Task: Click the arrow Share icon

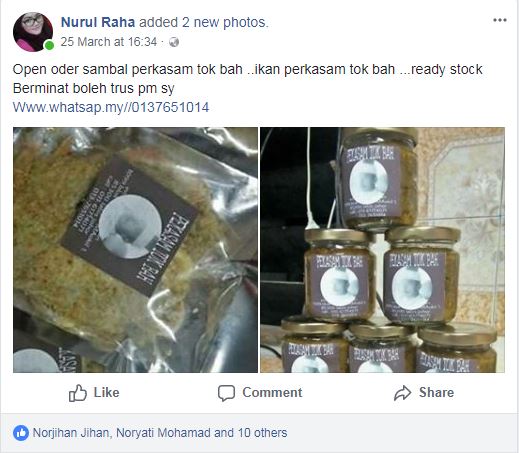Action: [x=403, y=393]
